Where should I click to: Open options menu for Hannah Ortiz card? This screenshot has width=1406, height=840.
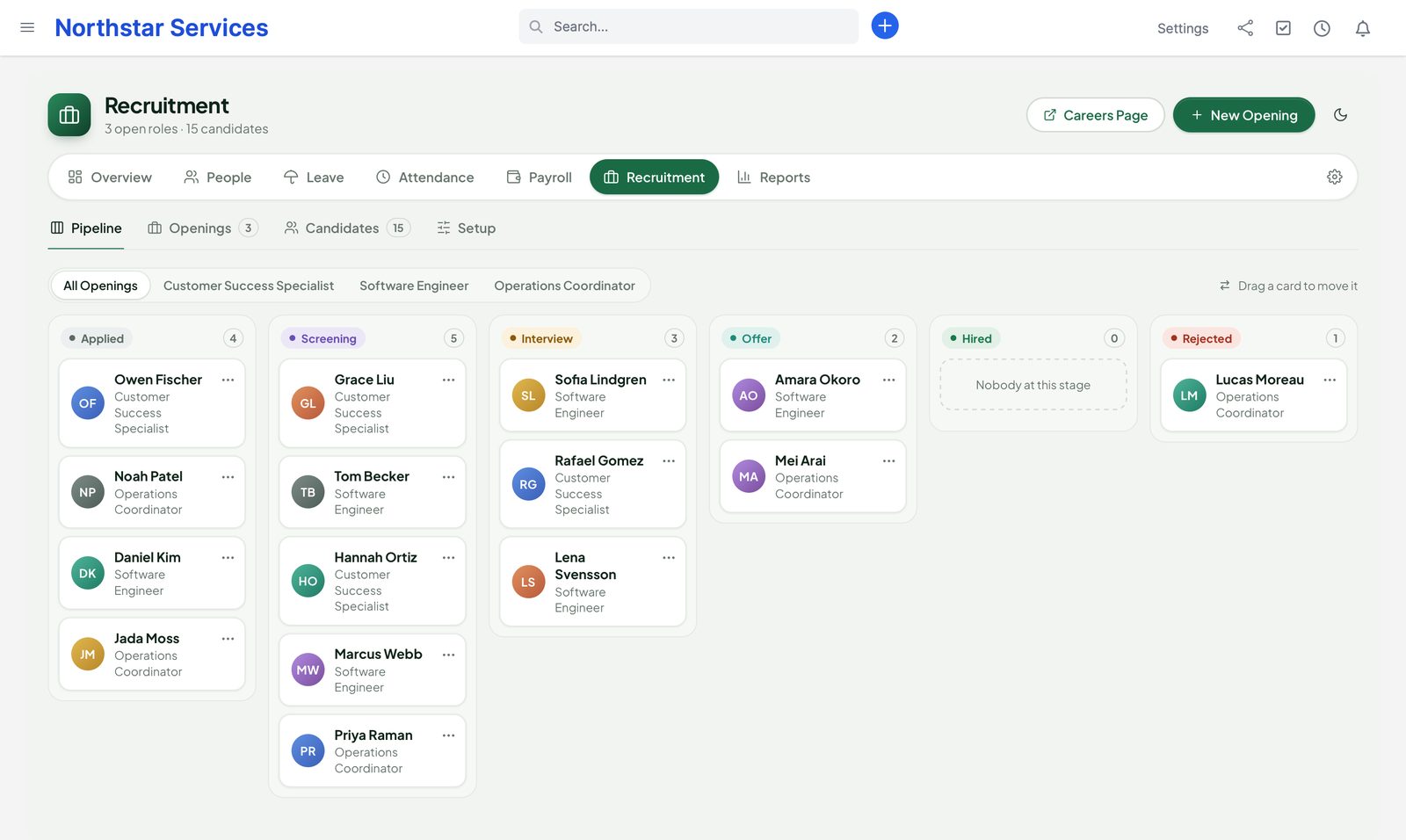coord(449,557)
